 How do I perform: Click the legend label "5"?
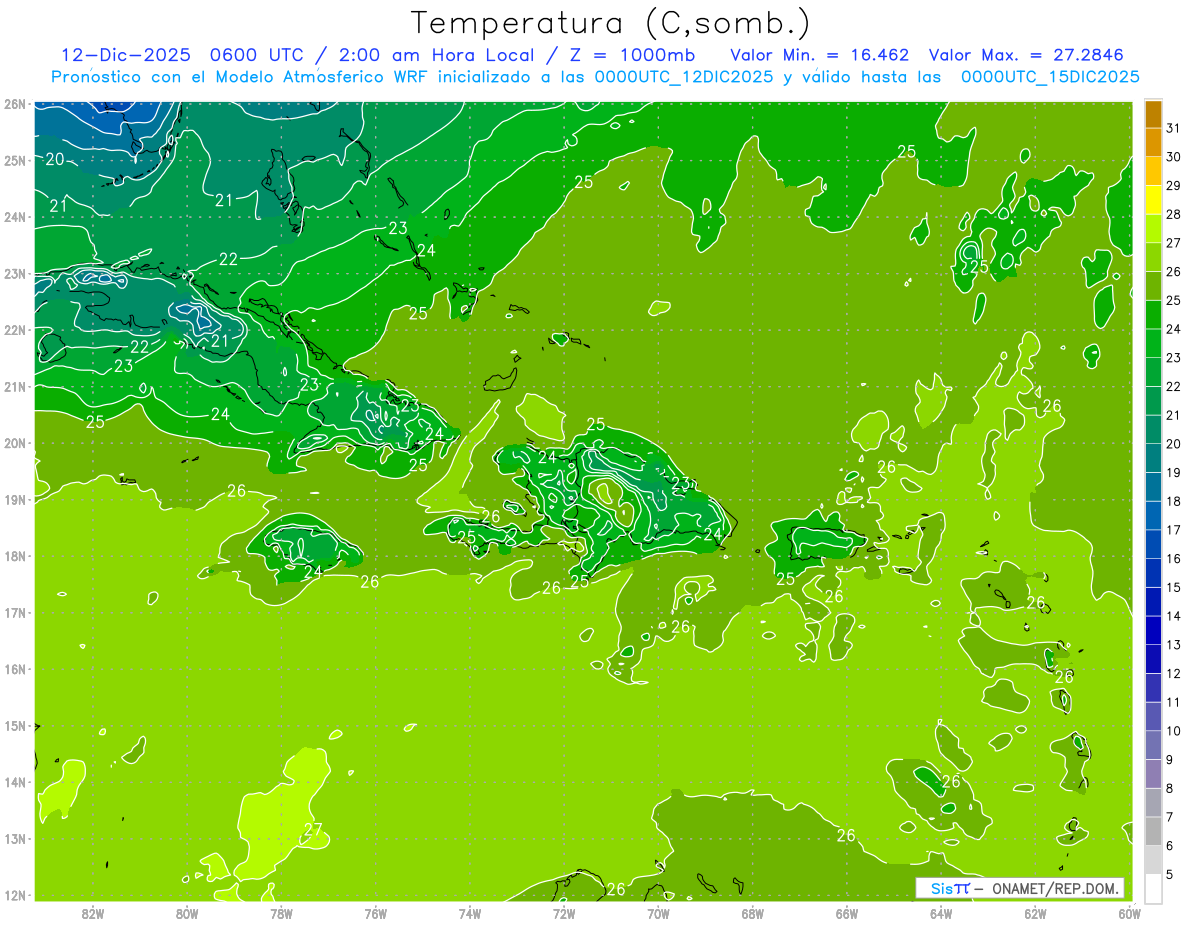[x=1170, y=874]
